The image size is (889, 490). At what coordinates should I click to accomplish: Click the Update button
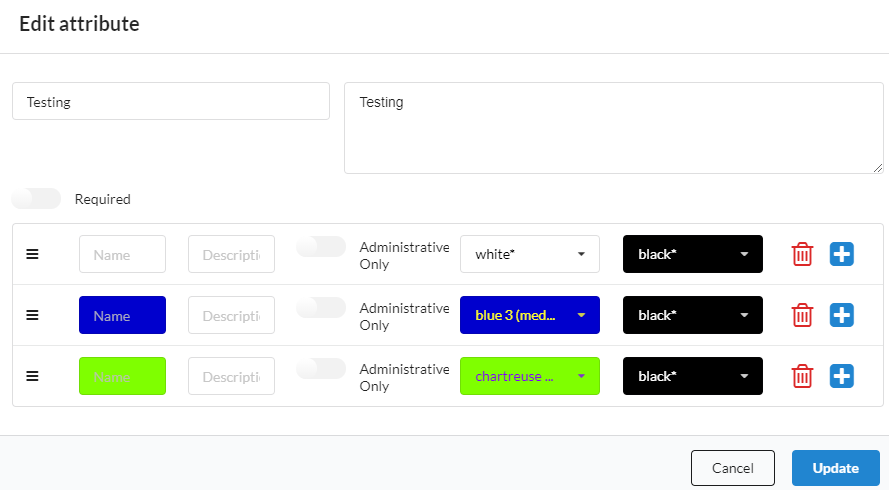click(835, 468)
